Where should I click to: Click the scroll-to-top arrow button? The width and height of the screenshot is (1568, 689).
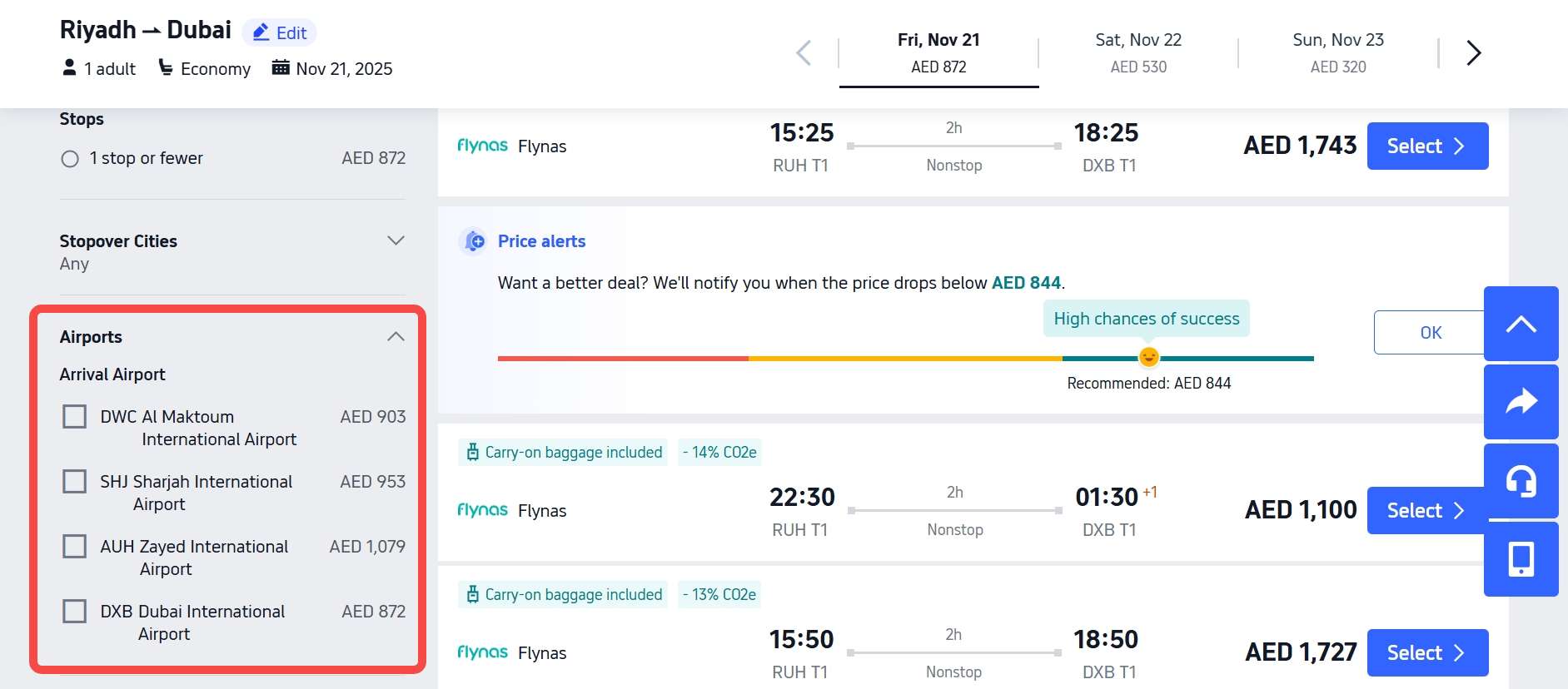click(x=1521, y=324)
